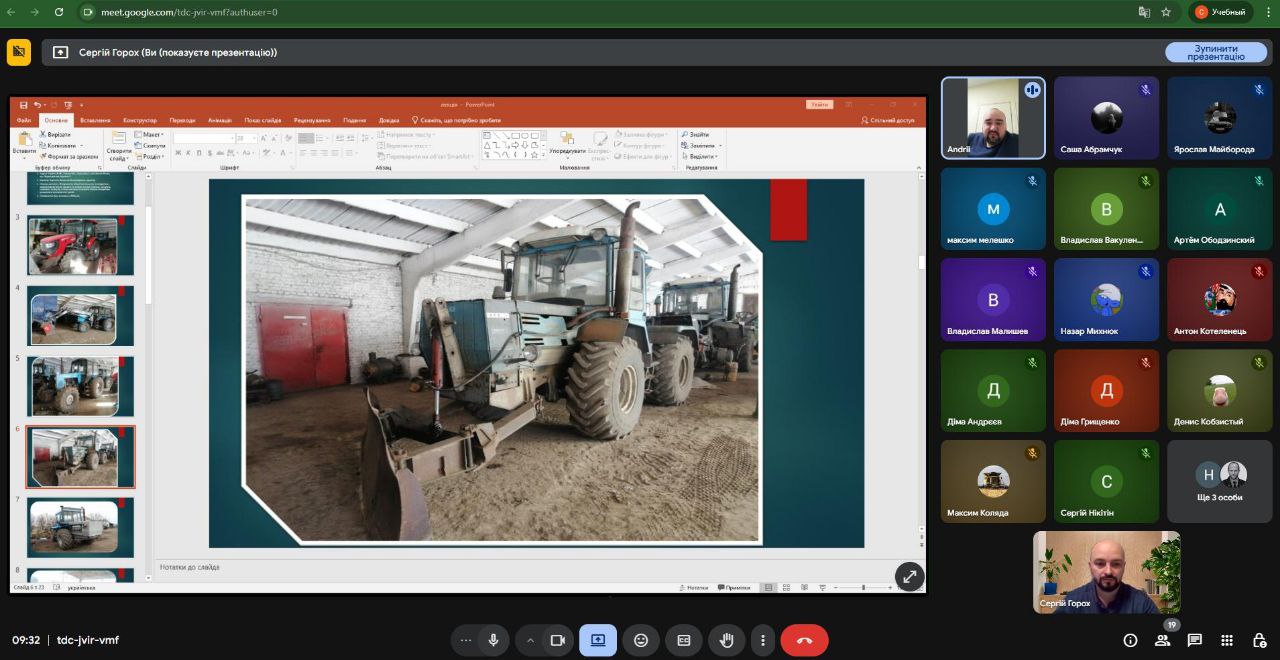Open audio settings via dots beside microphone
Screen dimensions: 1280x660
point(465,640)
